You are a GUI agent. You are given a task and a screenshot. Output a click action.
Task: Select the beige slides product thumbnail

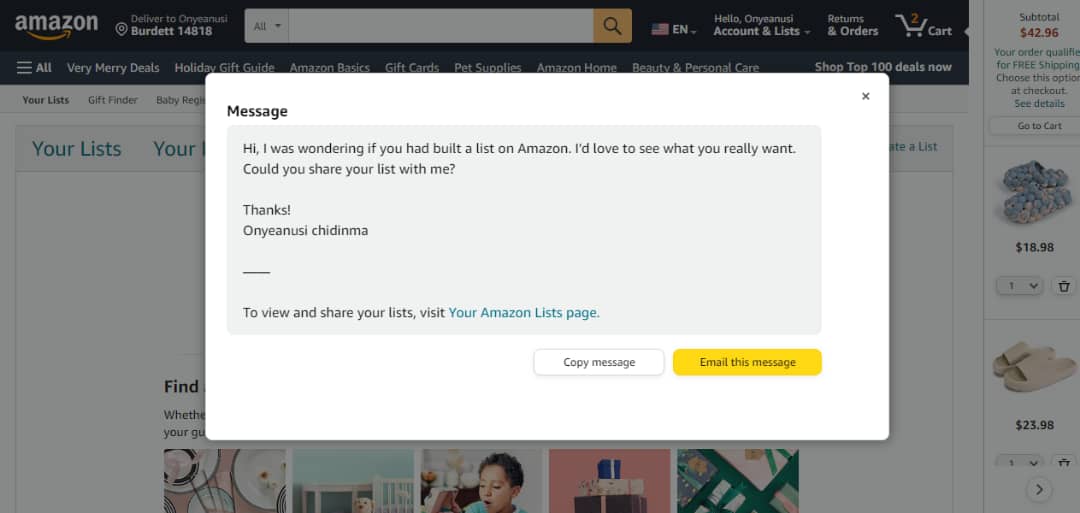pyautogui.click(x=1035, y=368)
